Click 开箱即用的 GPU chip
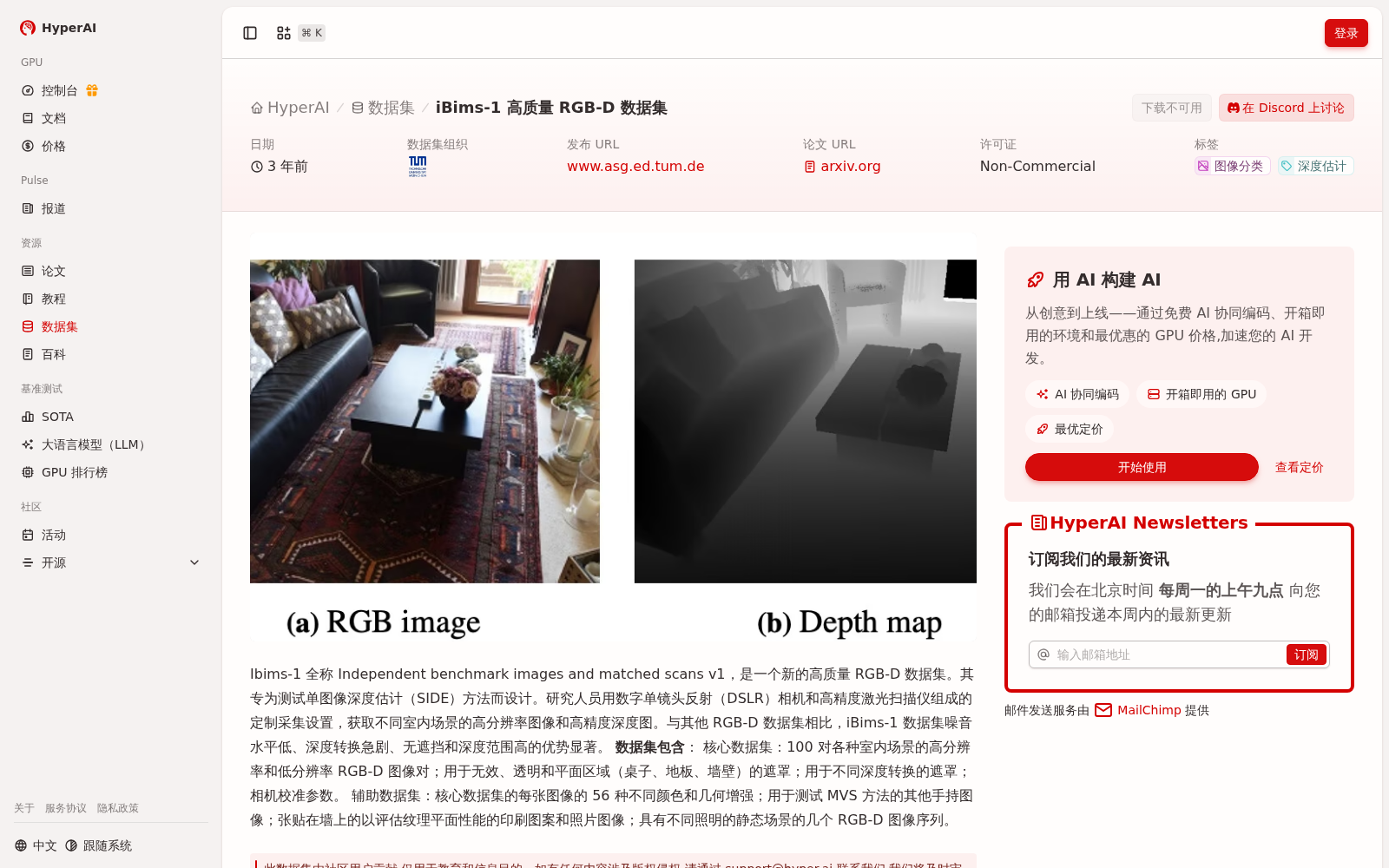Image resolution: width=1389 pixels, height=868 pixels. pyautogui.click(x=1201, y=394)
